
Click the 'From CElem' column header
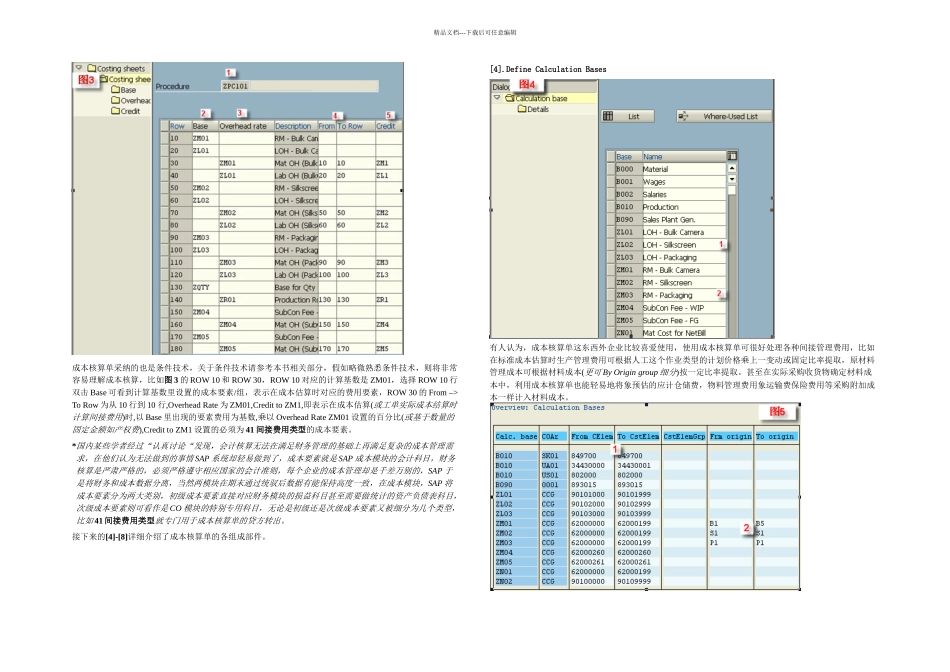(x=591, y=436)
